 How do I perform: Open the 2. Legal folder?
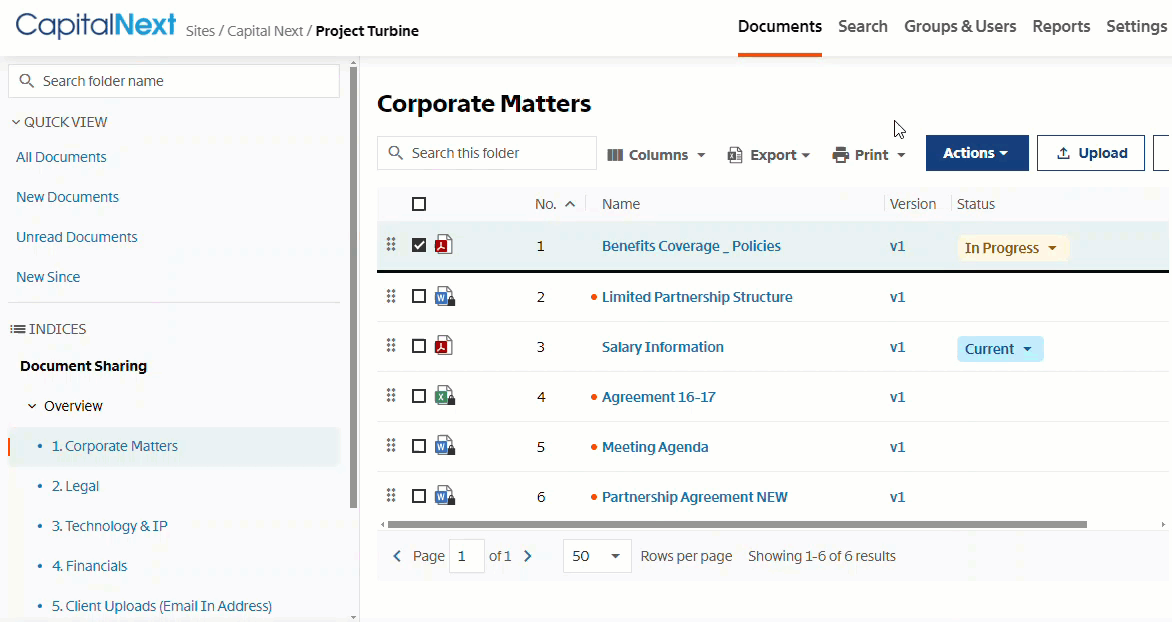(x=75, y=486)
